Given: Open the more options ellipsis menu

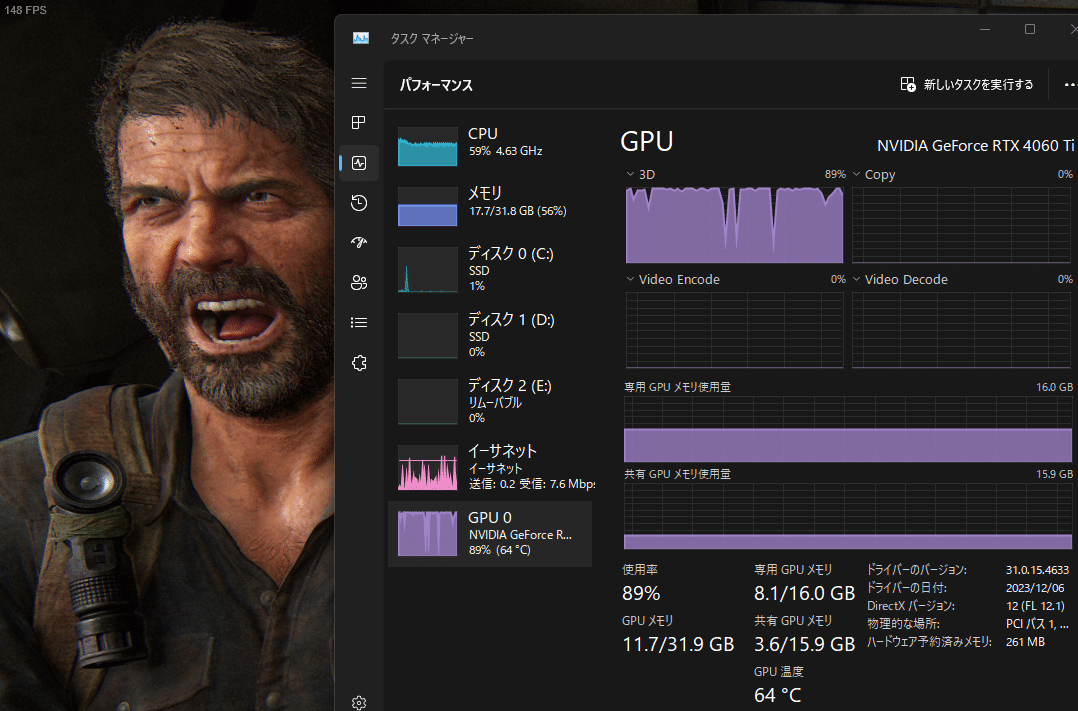Looking at the screenshot, I should click(x=1070, y=85).
